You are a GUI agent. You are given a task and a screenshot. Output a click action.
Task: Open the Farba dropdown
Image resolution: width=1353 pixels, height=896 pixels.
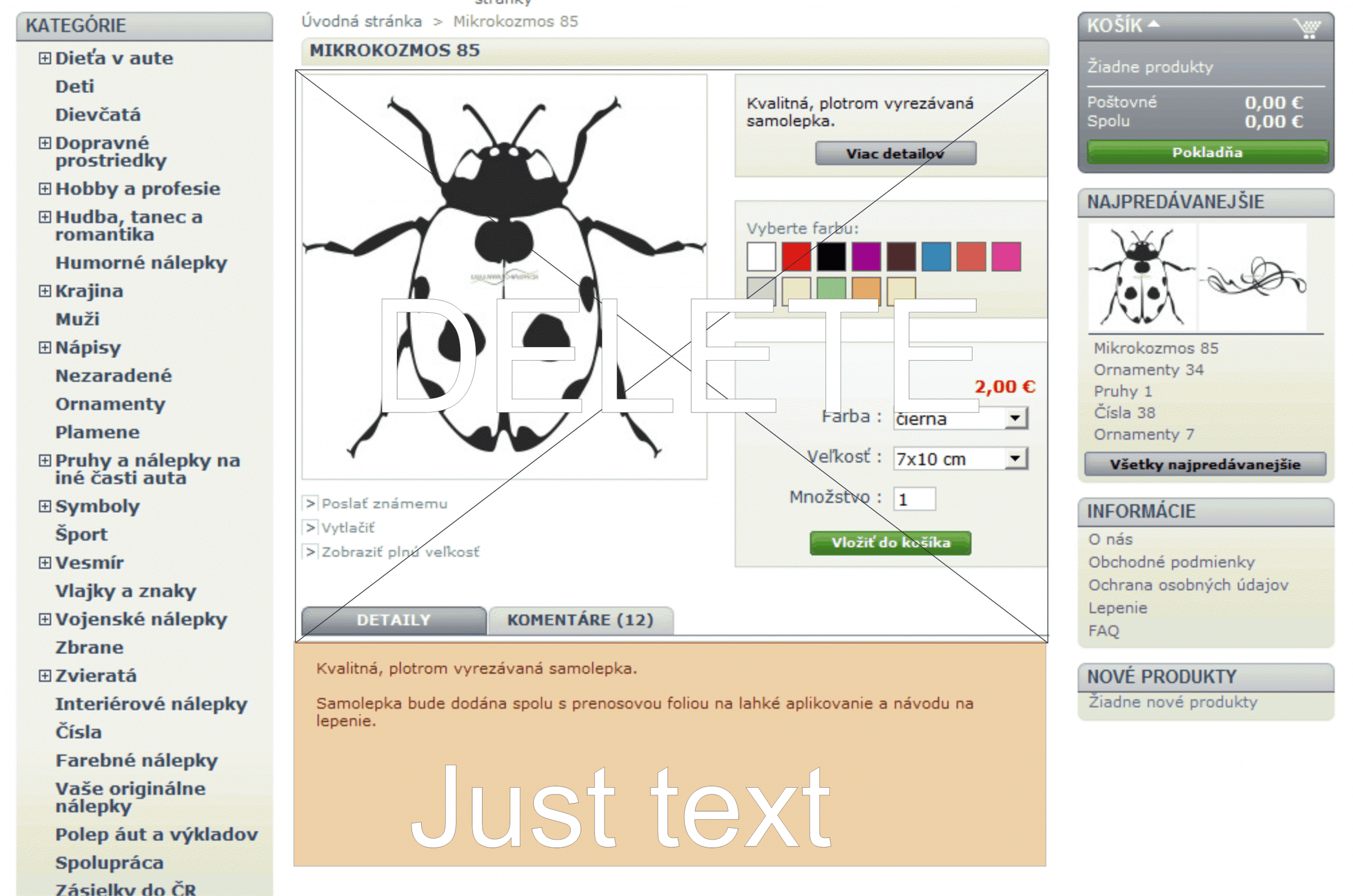(x=1015, y=418)
